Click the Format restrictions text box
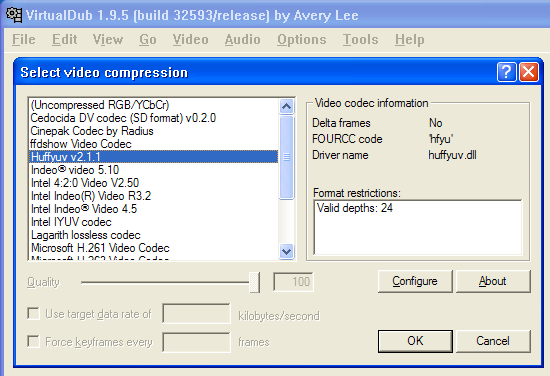 [418, 227]
